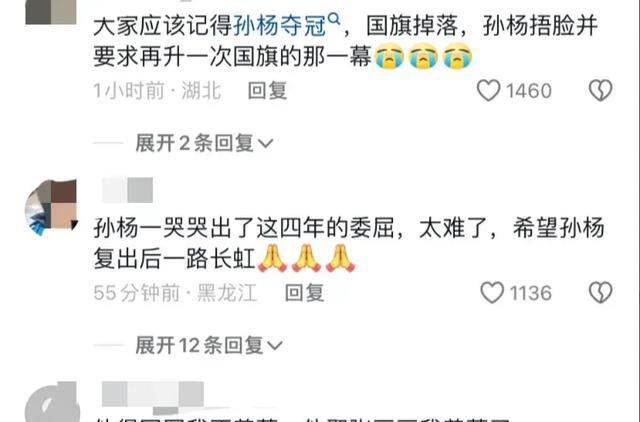The image size is (640, 422).
Task: Dislike the 黑龙江 user's comment
Action: [x=600, y=293]
